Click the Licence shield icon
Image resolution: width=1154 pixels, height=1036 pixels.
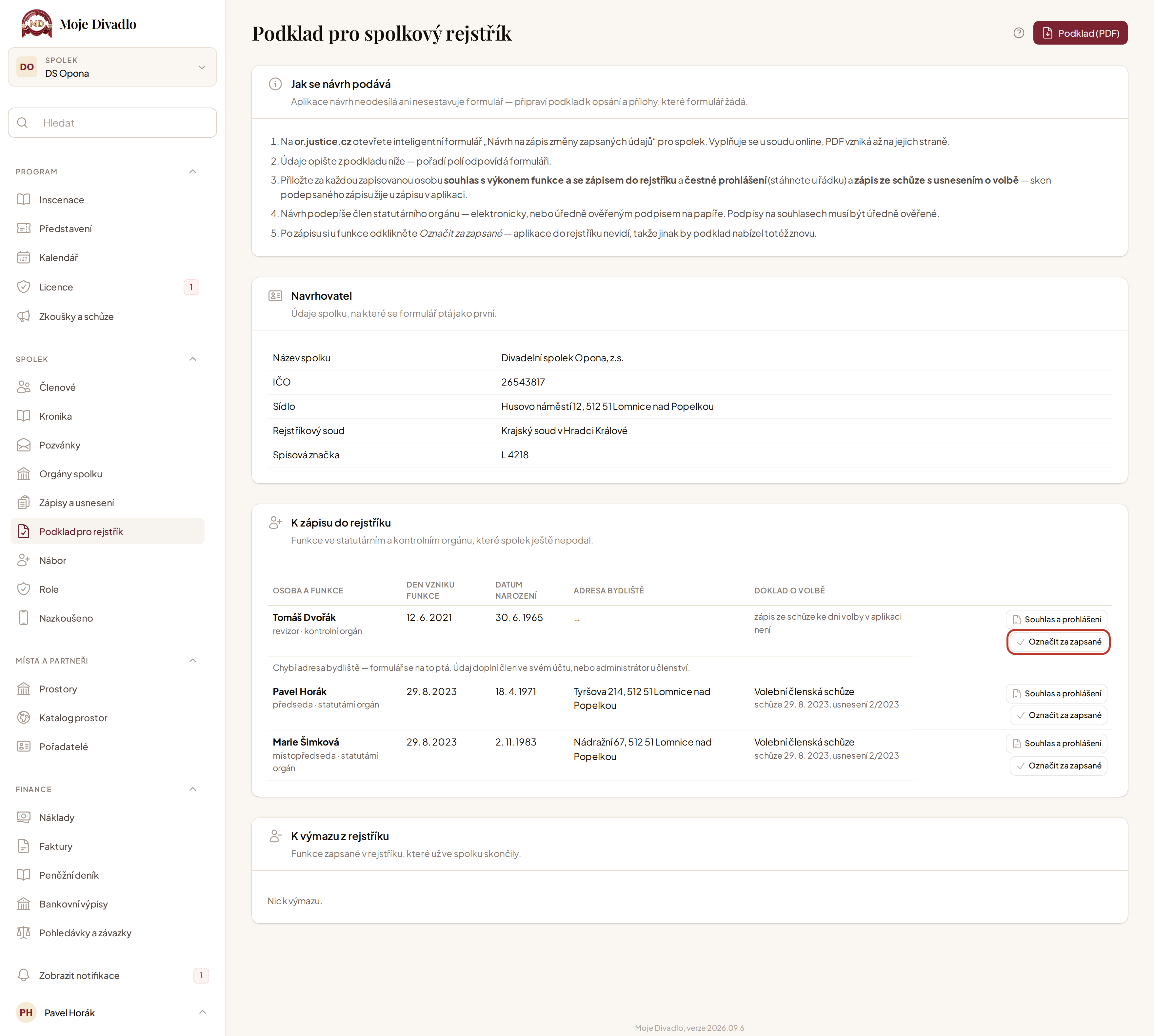(x=23, y=287)
